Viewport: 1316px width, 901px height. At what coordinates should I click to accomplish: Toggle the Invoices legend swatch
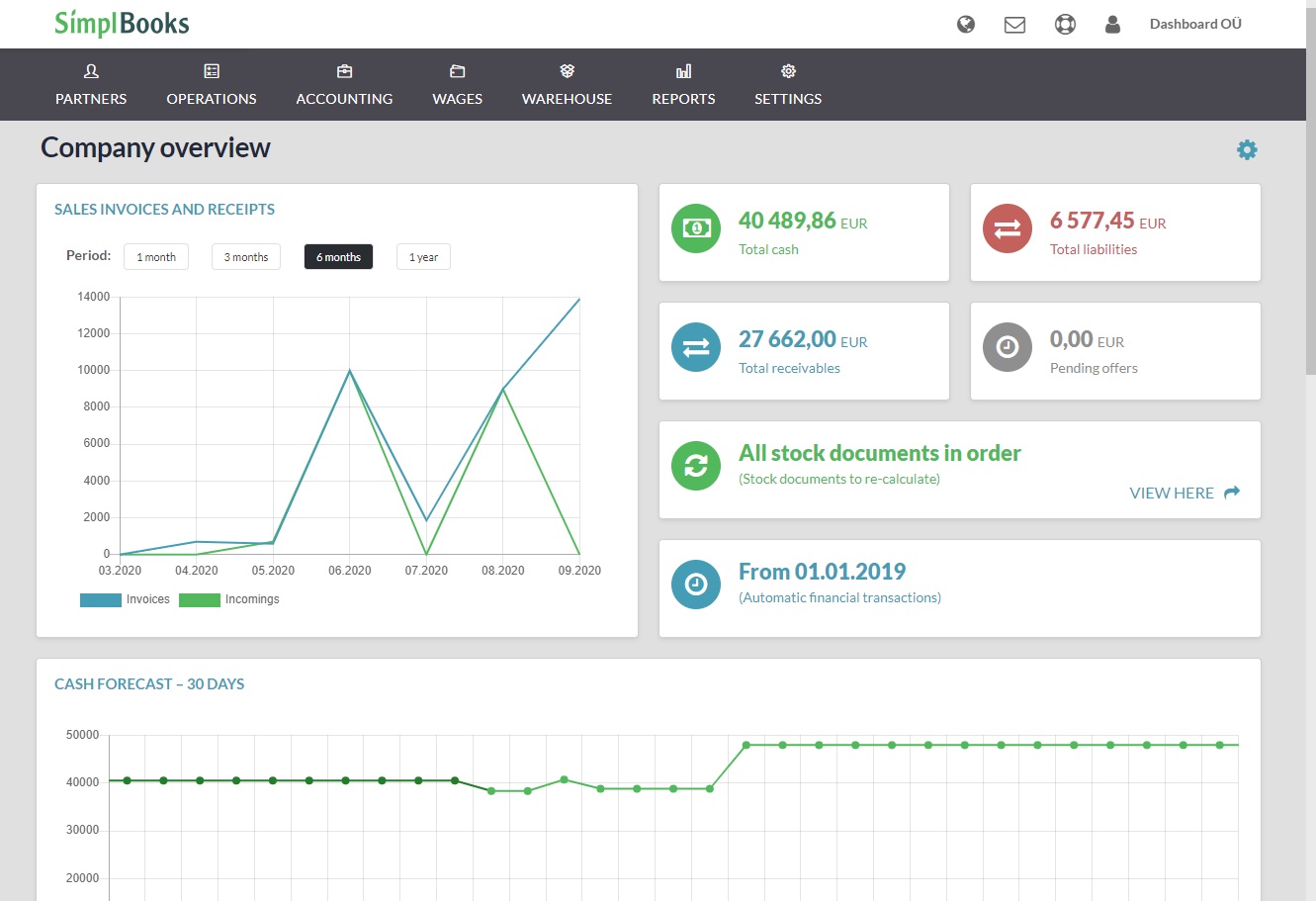100,599
